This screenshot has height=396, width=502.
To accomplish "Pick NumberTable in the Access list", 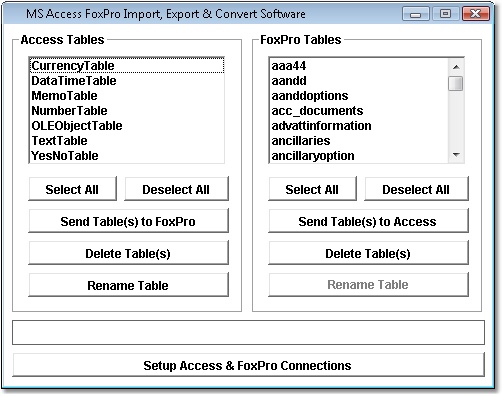I will click(127, 111).
